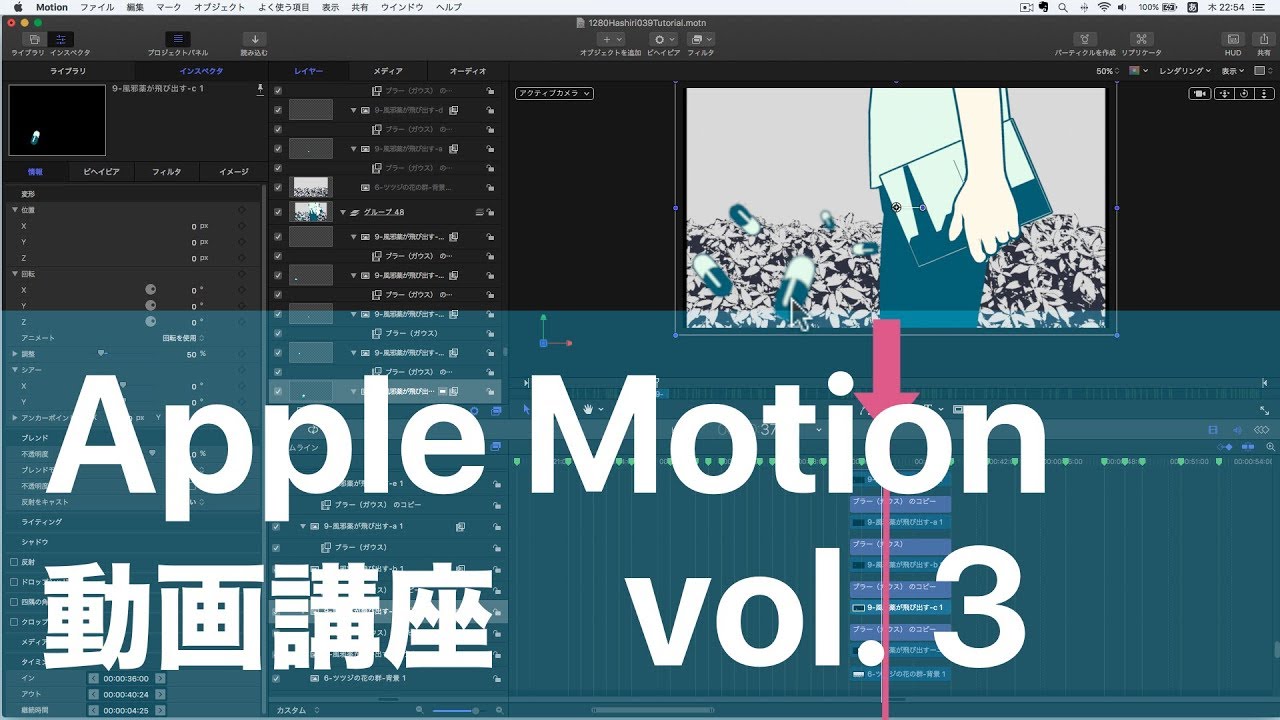Collapse the シアー section

click(x=15, y=369)
